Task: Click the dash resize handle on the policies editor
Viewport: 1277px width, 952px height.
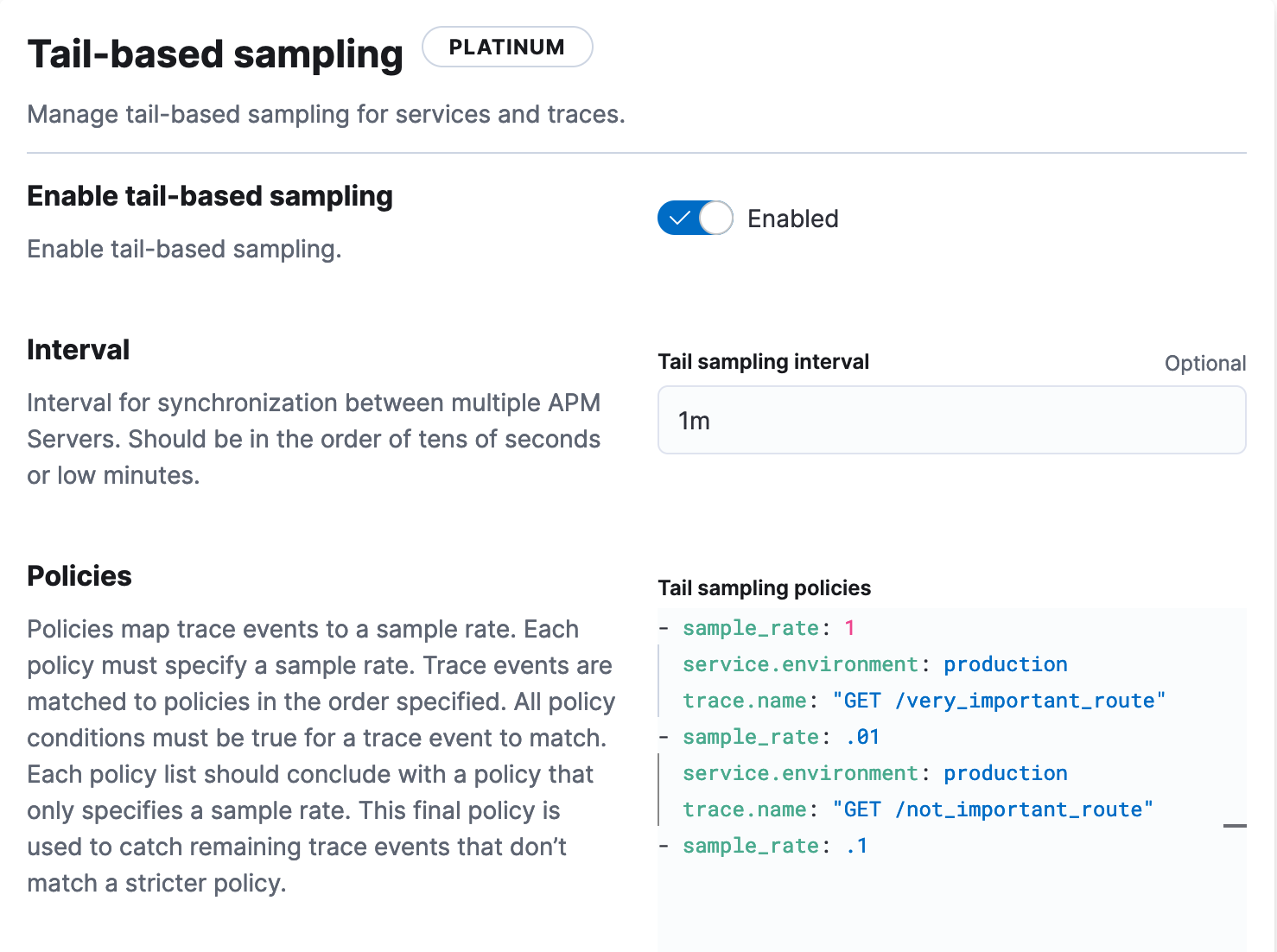Action: tap(1236, 826)
